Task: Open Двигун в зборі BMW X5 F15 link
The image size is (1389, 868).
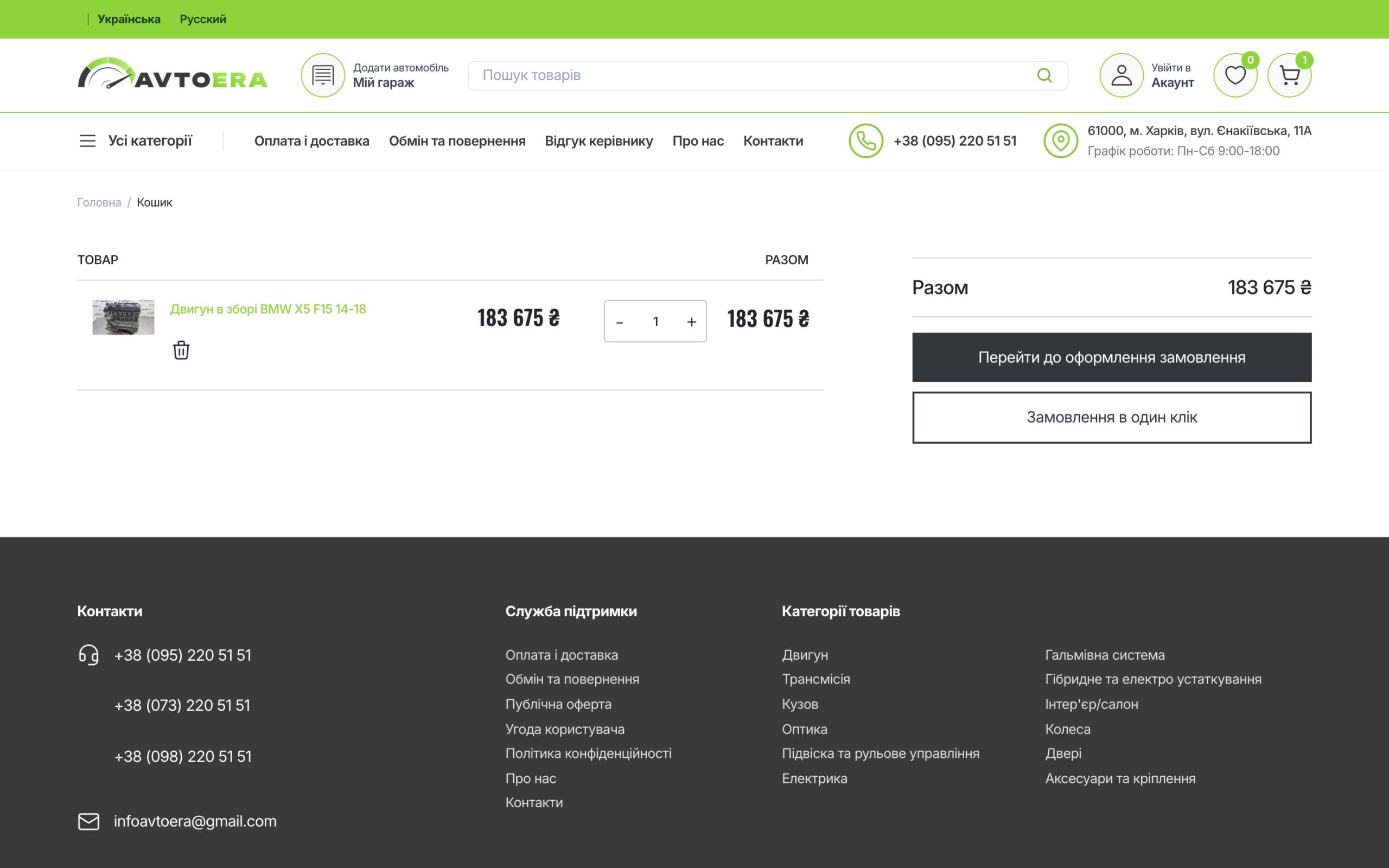Action: 268,309
